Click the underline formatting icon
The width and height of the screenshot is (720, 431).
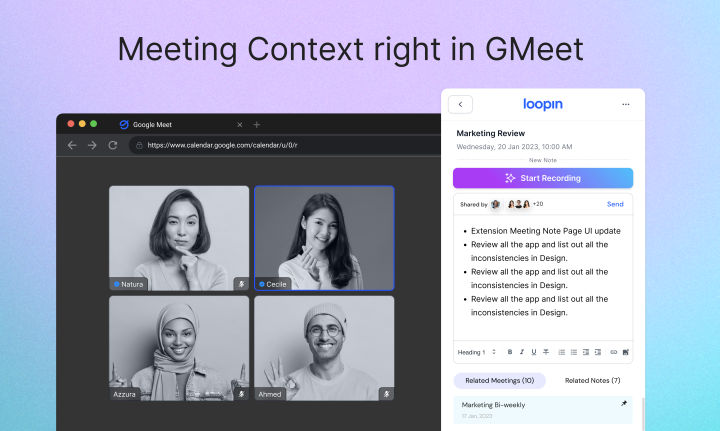coord(534,352)
